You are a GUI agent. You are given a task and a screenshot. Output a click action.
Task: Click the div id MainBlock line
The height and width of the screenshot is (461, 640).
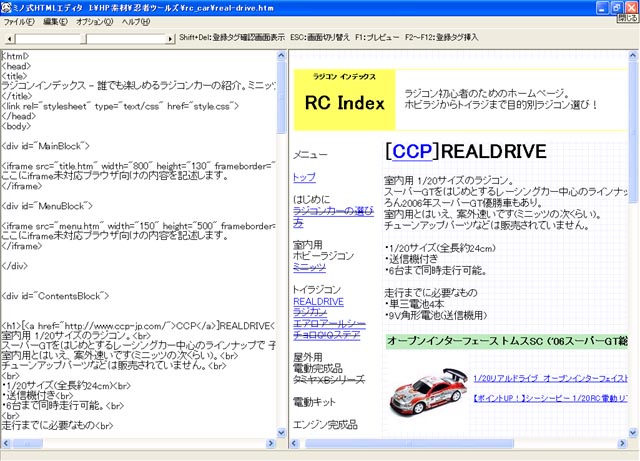45,146
